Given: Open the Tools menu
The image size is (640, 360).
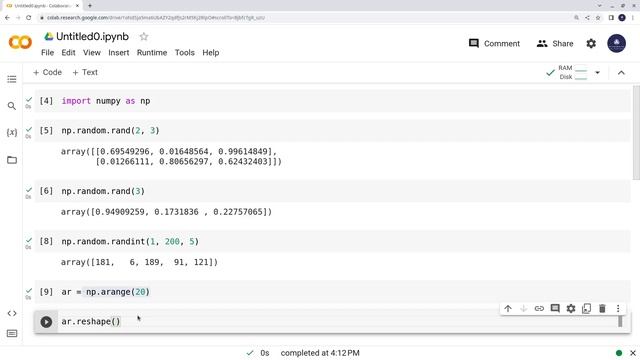Looking at the screenshot, I should tap(184, 53).
